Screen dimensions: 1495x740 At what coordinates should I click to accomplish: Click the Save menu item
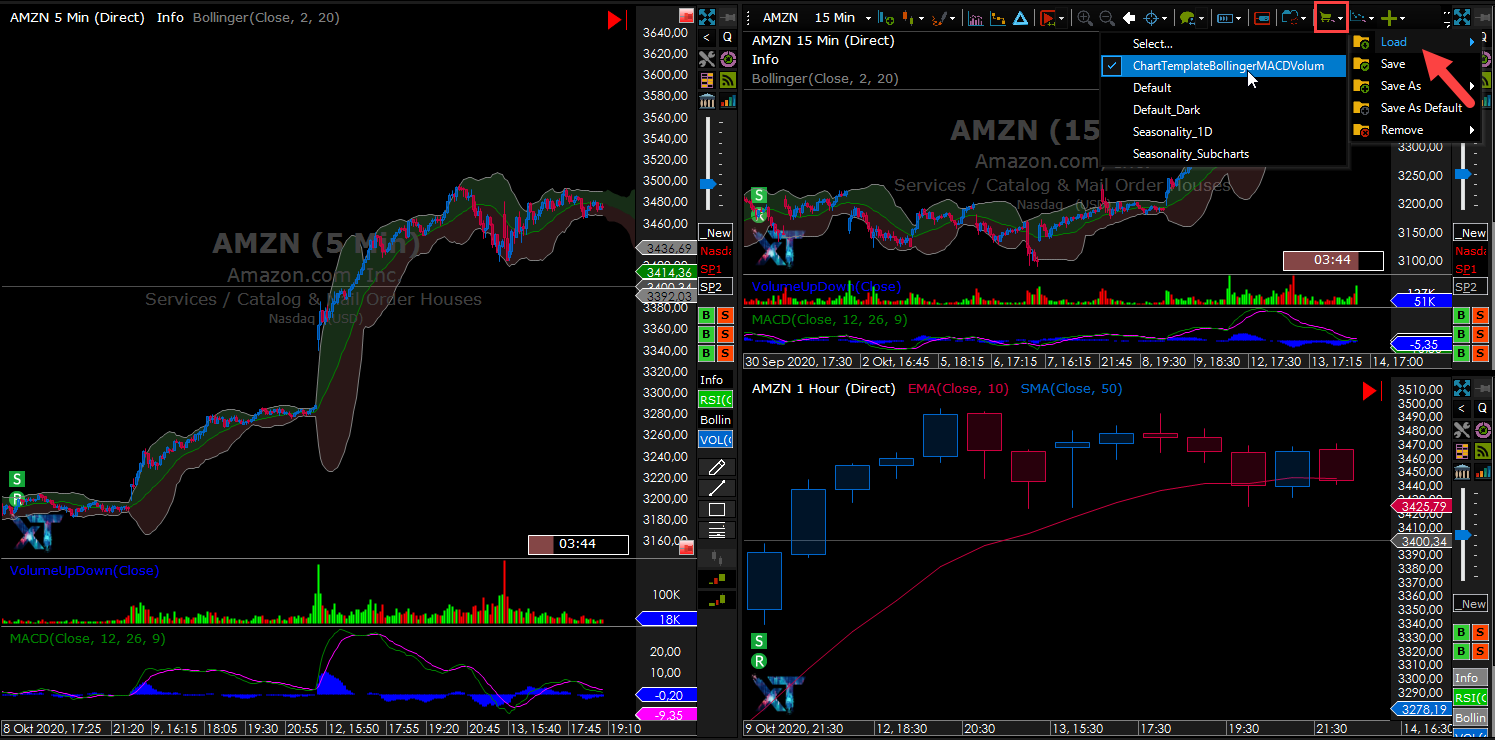click(x=1414, y=64)
